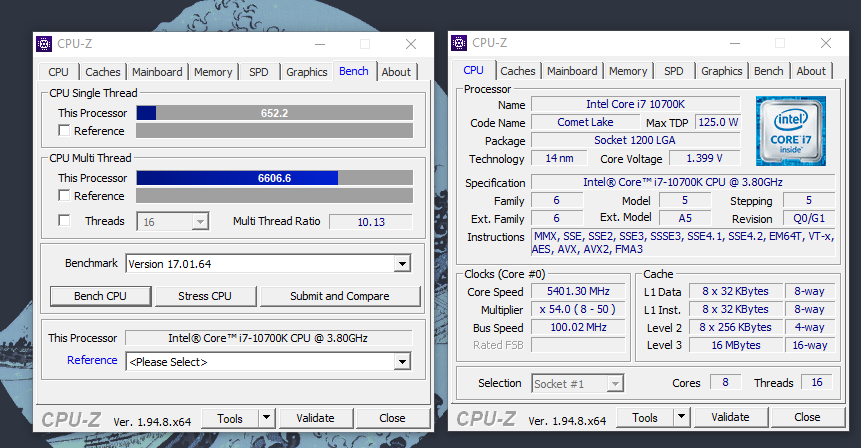Tick the Threads checkbox
This screenshot has height=448, width=861.
64,221
